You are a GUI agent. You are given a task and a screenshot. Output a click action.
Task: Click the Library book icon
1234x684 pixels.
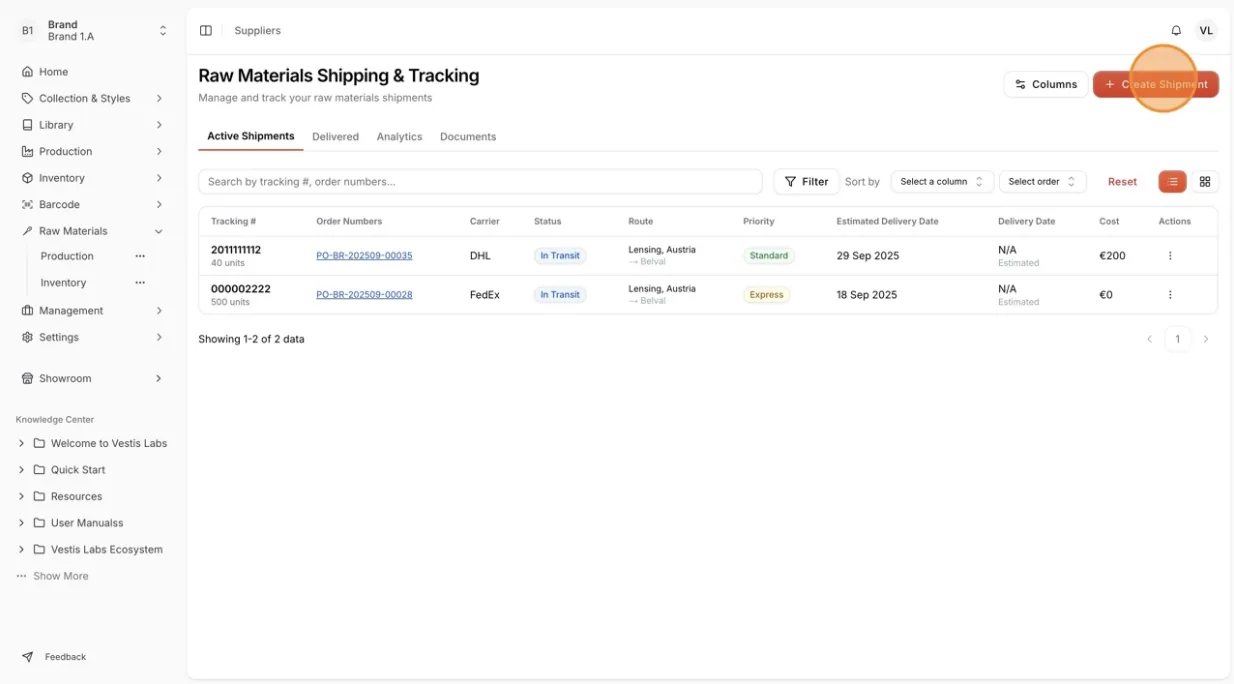point(27,125)
